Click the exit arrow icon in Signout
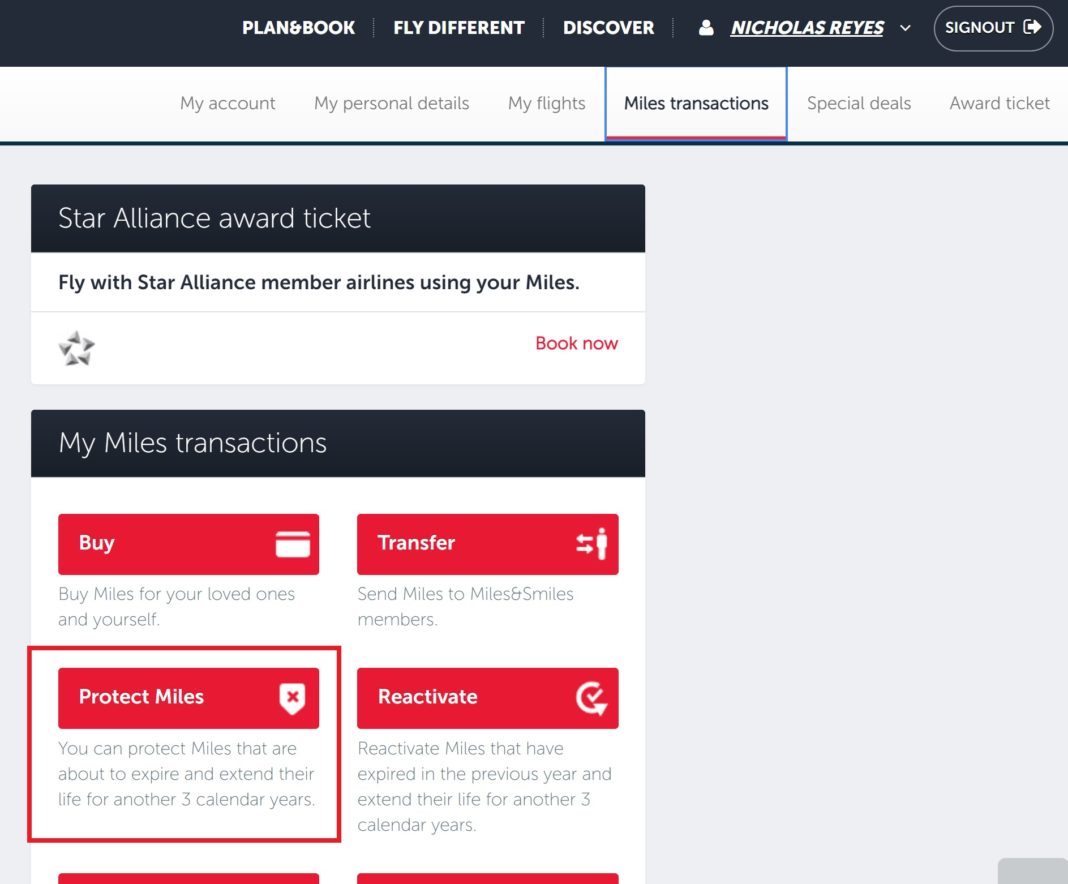Image resolution: width=1068 pixels, height=884 pixels. (1032, 28)
